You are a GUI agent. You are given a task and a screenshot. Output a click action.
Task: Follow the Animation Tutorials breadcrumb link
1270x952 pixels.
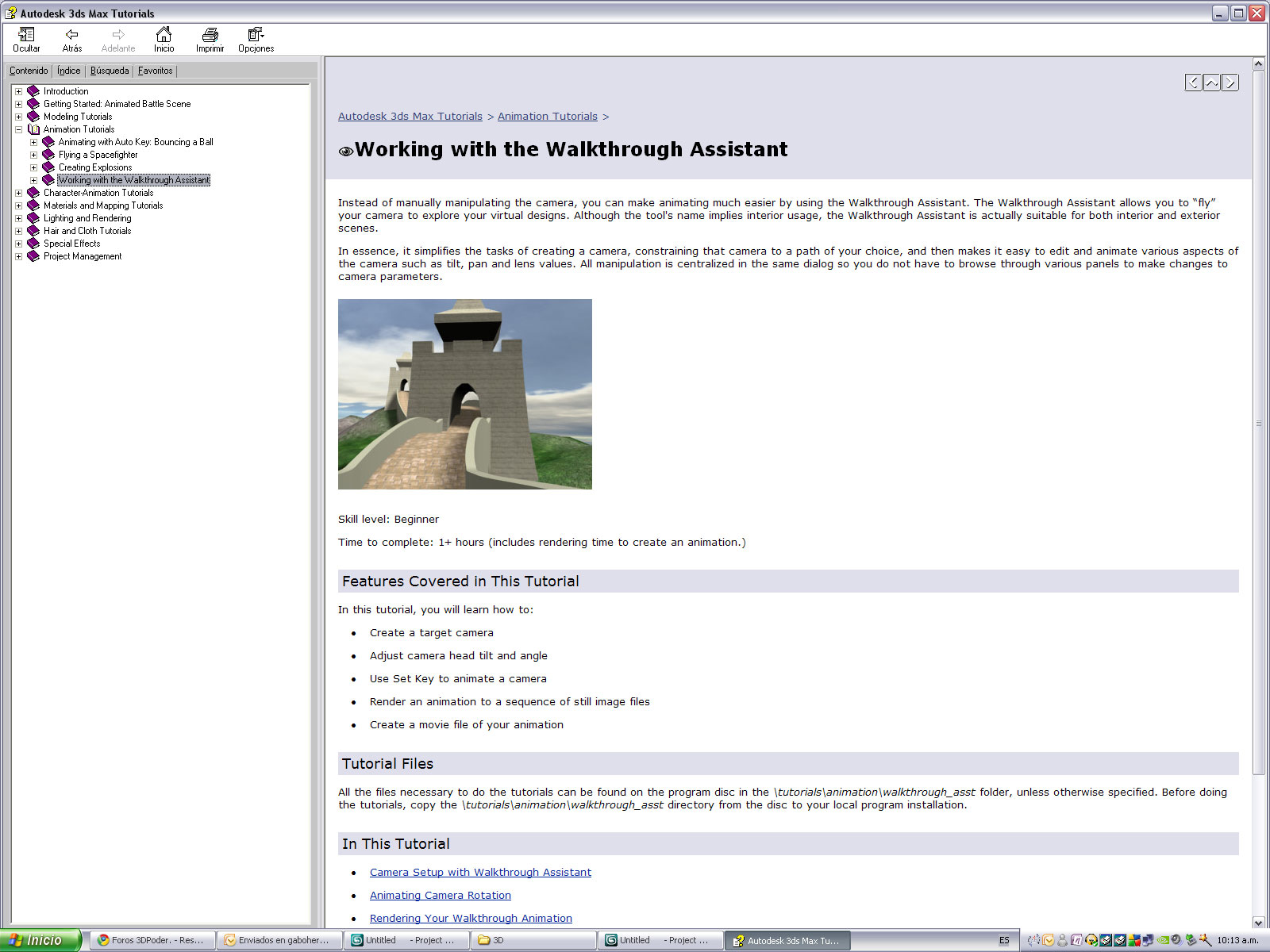click(548, 116)
